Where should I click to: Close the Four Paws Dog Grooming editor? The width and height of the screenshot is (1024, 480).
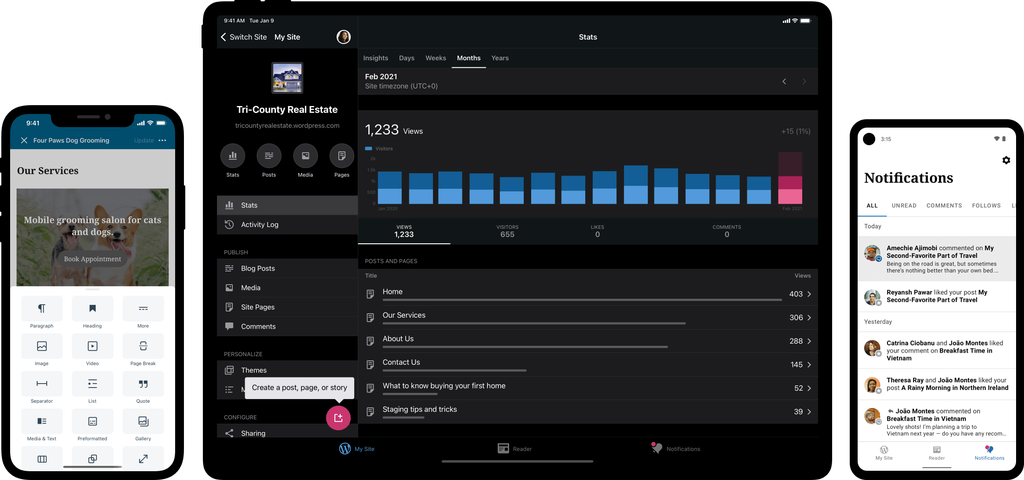(24, 141)
